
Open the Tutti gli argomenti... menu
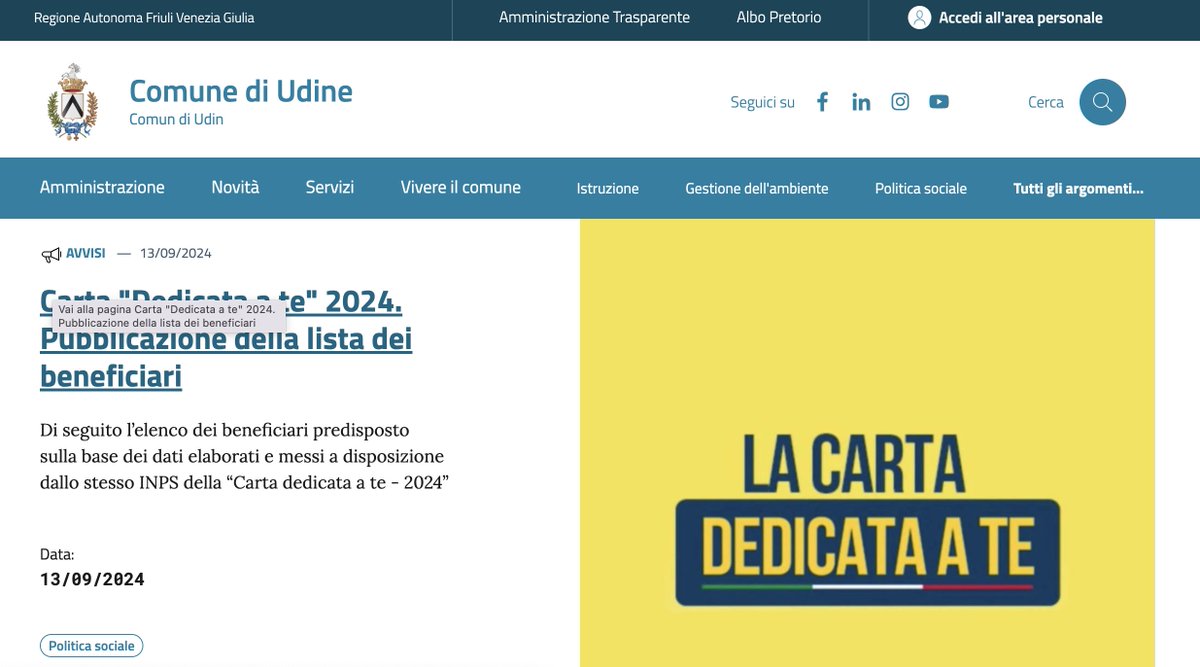[1078, 188]
